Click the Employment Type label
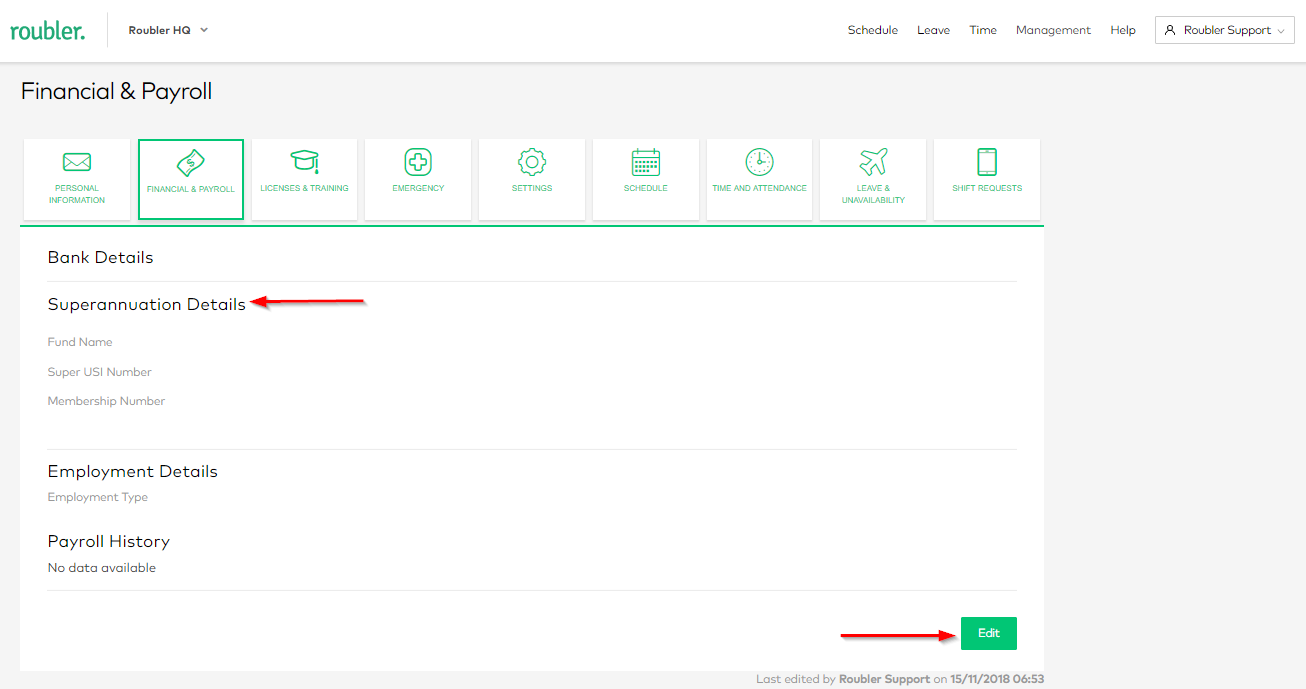This screenshot has height=689, width=1306. [x=98, y=497]
